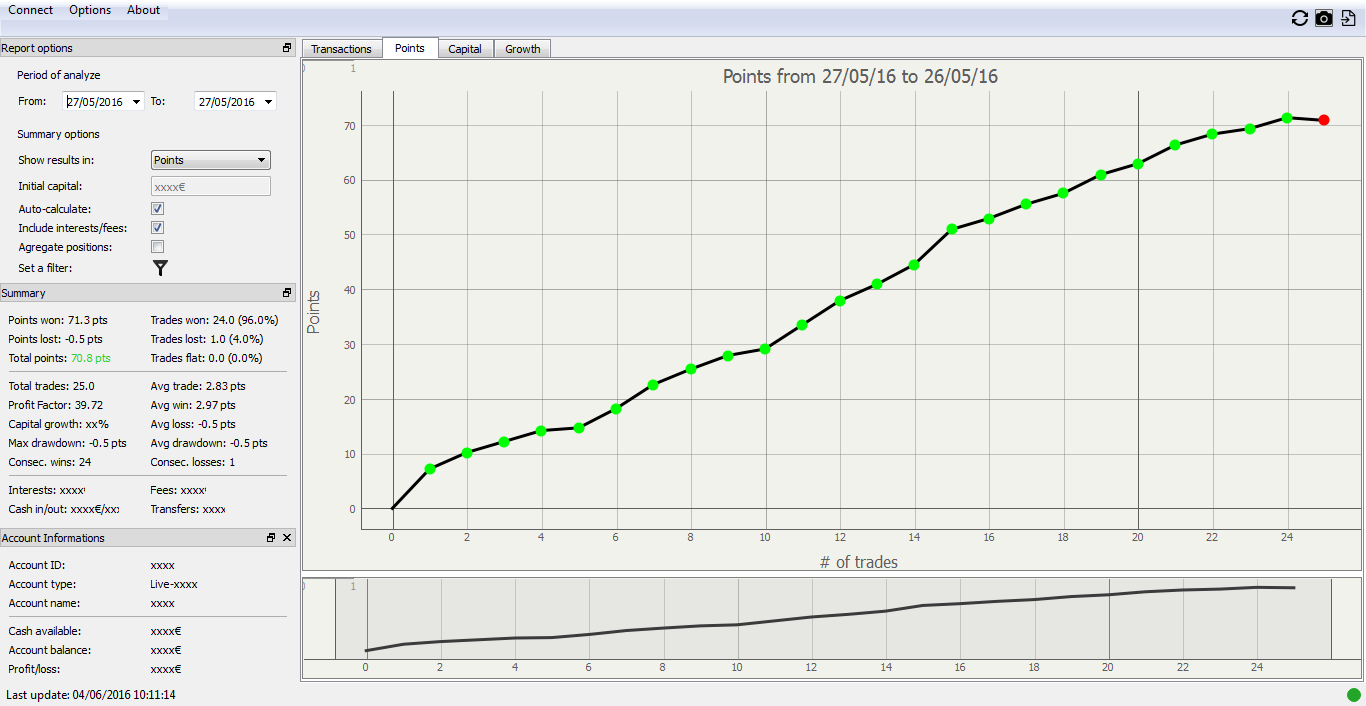This screenshot has width=1366, height=706.
Task: Click the Points y-axis label
Action: [314, 312]
